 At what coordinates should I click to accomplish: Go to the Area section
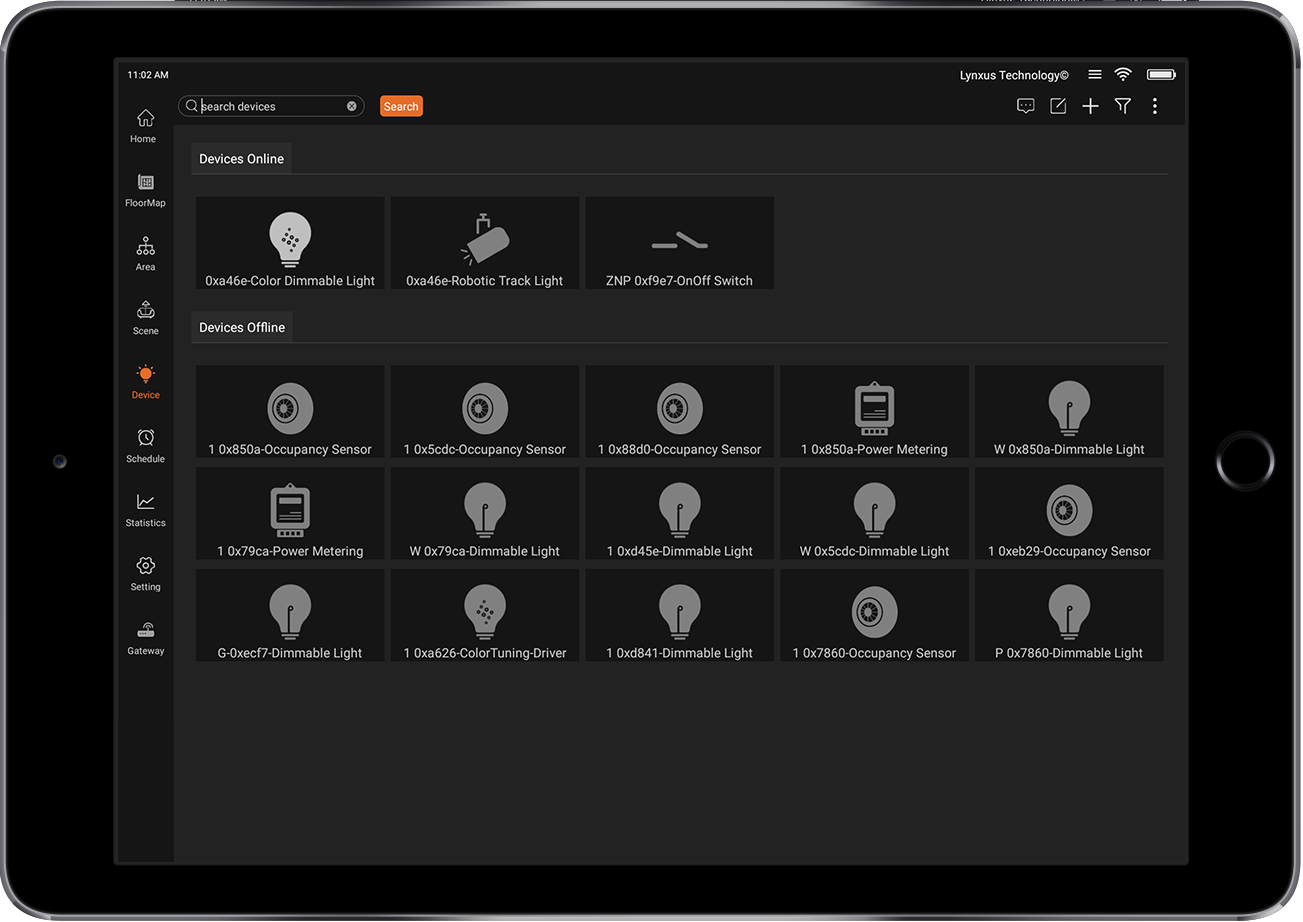145,253
